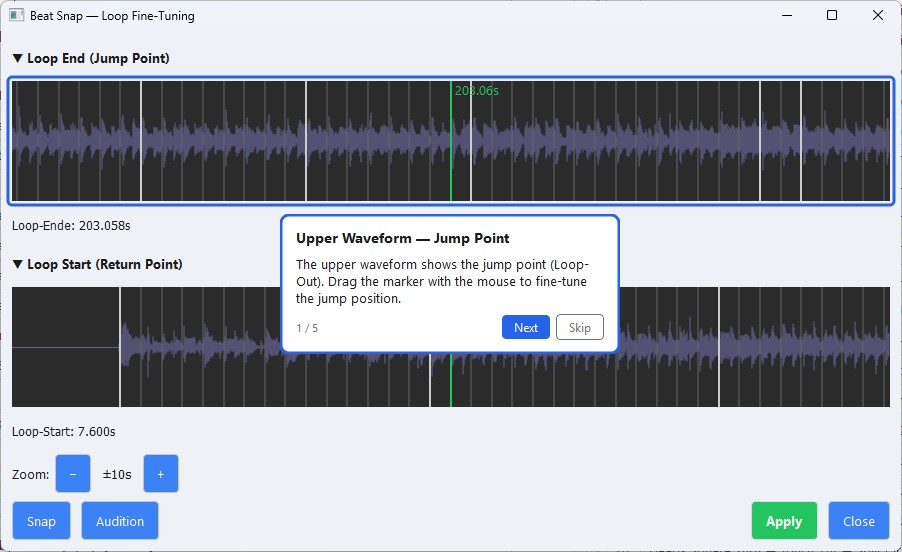Click the silent region before lower waveform audio

(65, 347)
